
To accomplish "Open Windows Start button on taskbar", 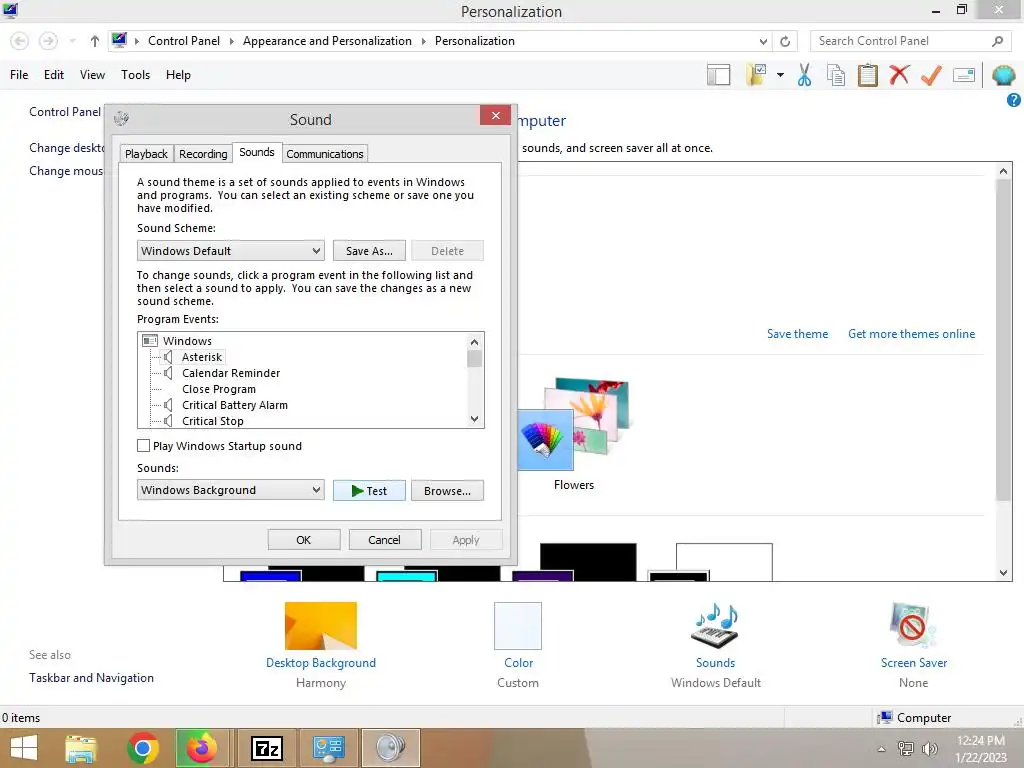I will (24, 748).
